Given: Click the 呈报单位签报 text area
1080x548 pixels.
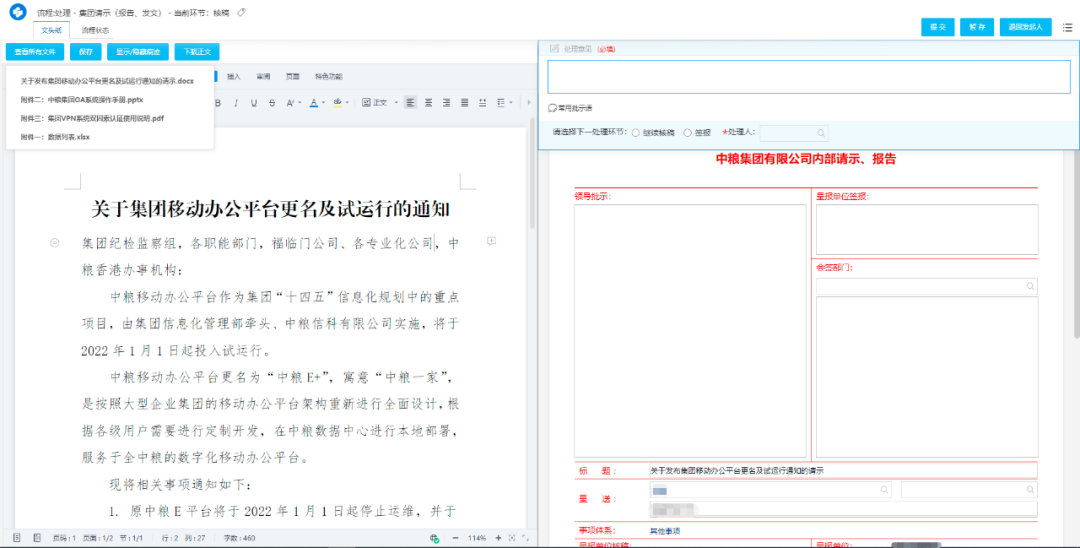Looking at the screenshot, I should tap(927, 229).
